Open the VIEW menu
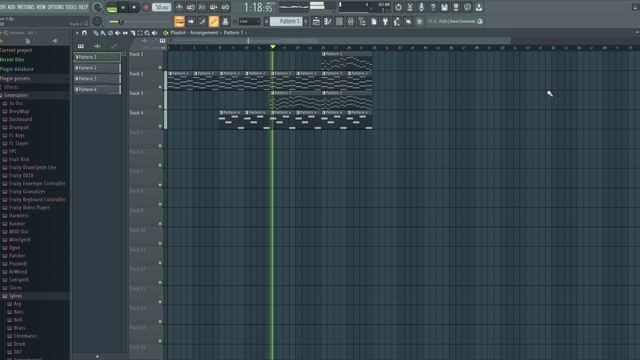Screen dimensions: 640x360 click(41, 7)
